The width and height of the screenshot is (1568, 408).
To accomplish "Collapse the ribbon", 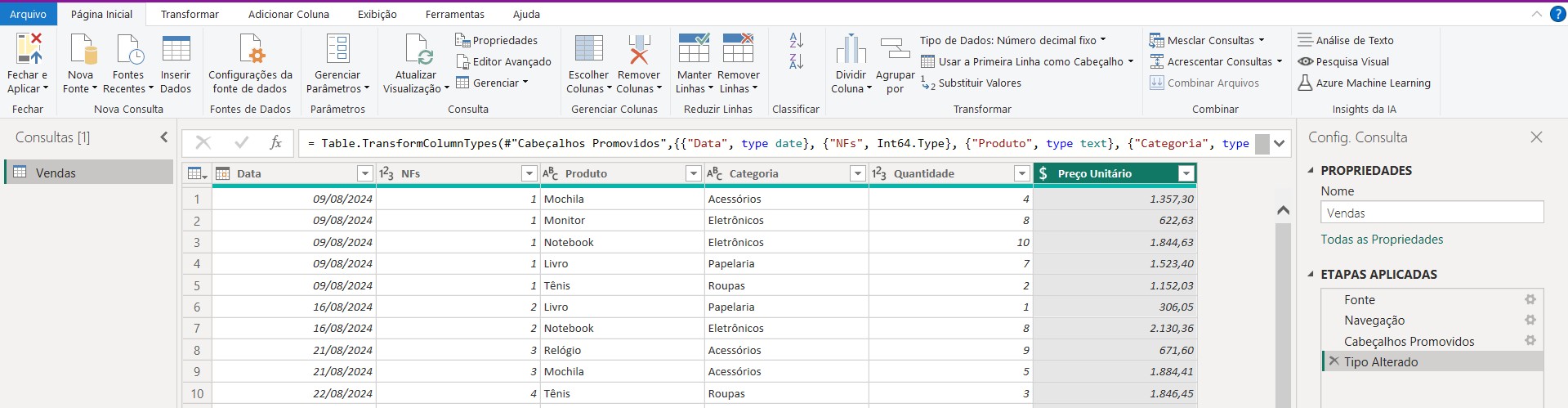I will [x=1536, y=14].
